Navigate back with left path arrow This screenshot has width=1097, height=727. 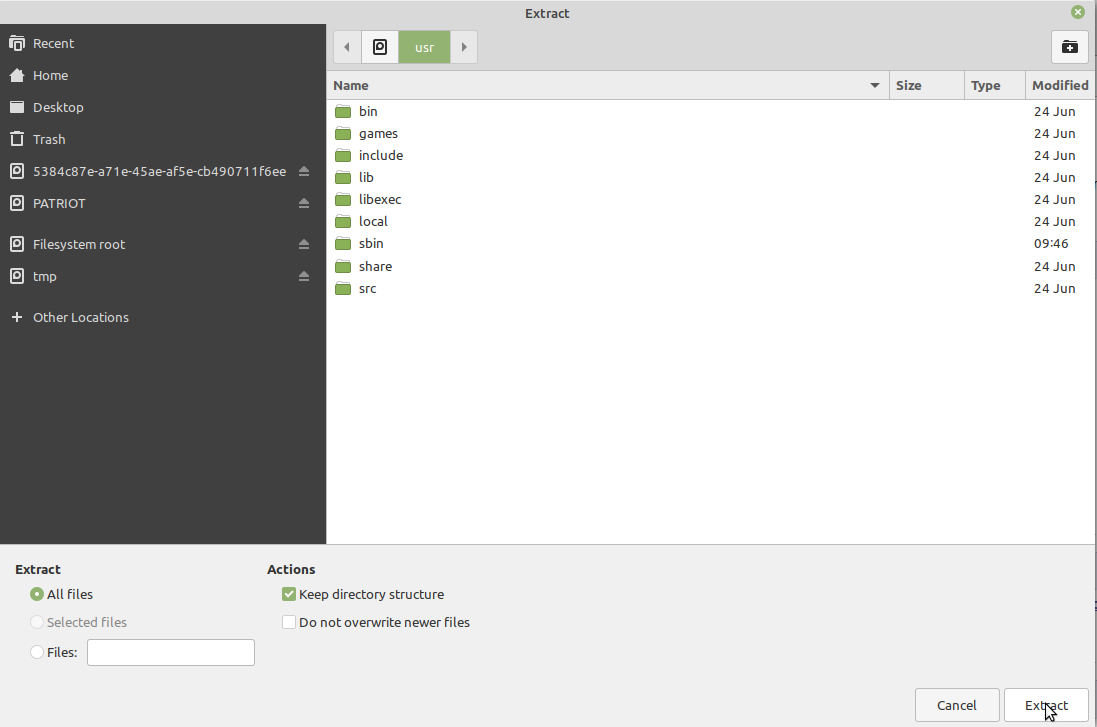[x=347, y=47]
